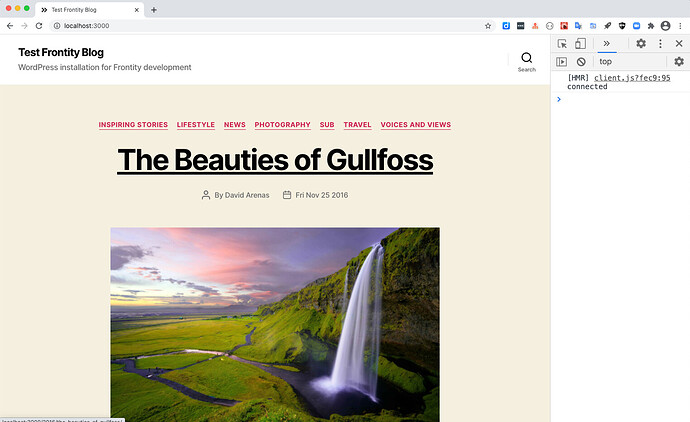The width and height of the screenshot is (690, 422).
Task: Open the blog Search icon
Action: point(526,60)
